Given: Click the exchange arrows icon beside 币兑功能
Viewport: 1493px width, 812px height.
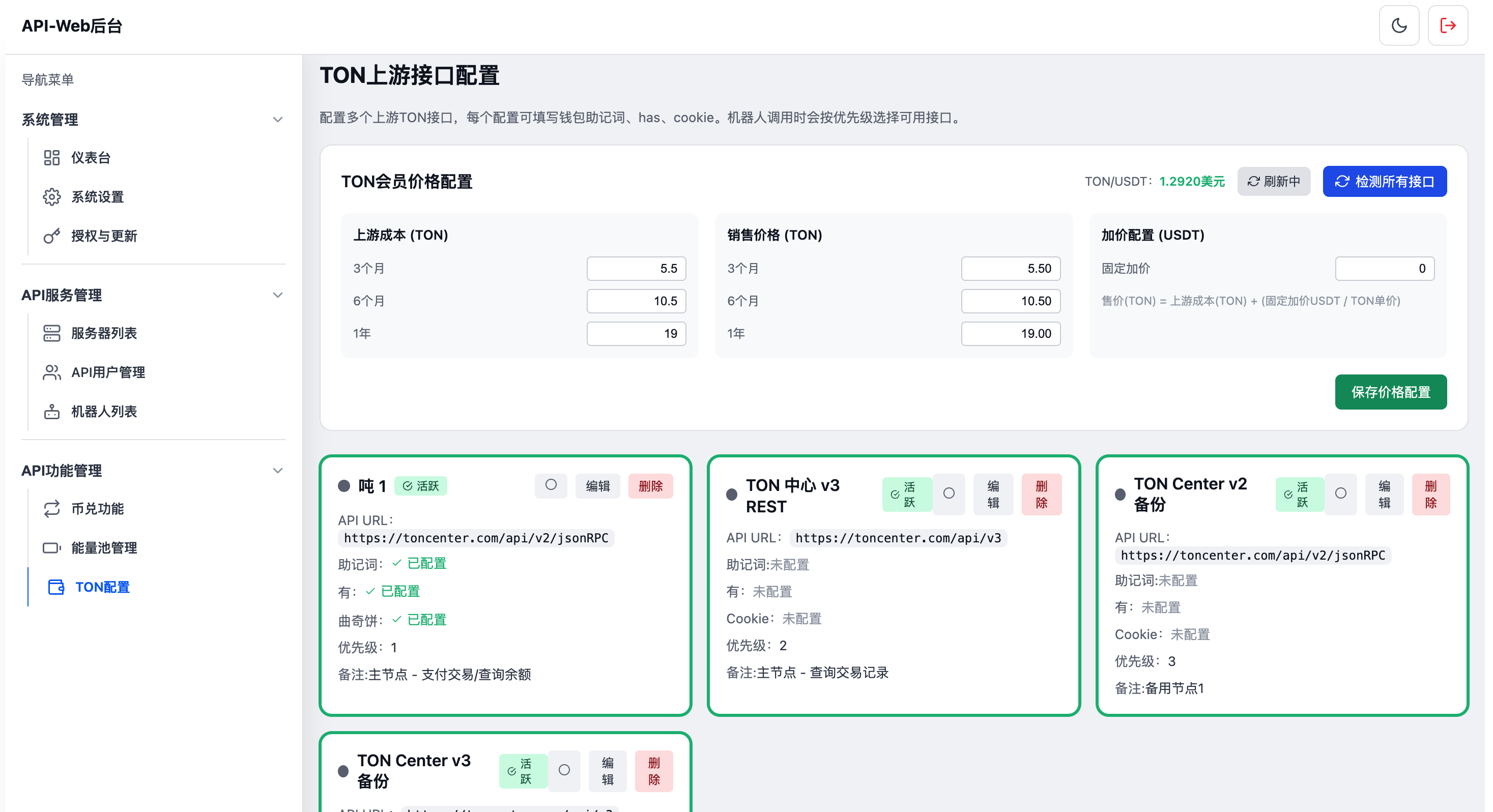Looking at the screenshot, I should tap(51, 509).
